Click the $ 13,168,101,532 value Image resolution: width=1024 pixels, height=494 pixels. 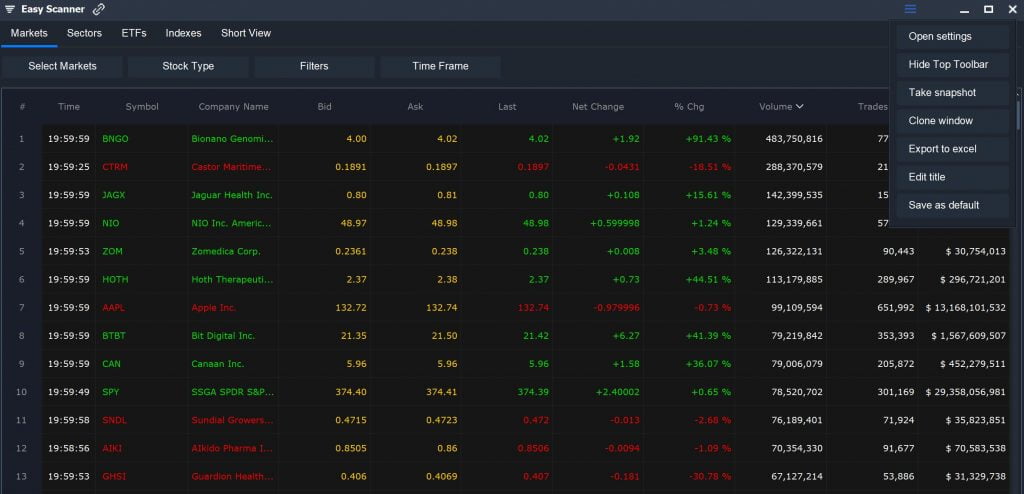click(965, 307)
